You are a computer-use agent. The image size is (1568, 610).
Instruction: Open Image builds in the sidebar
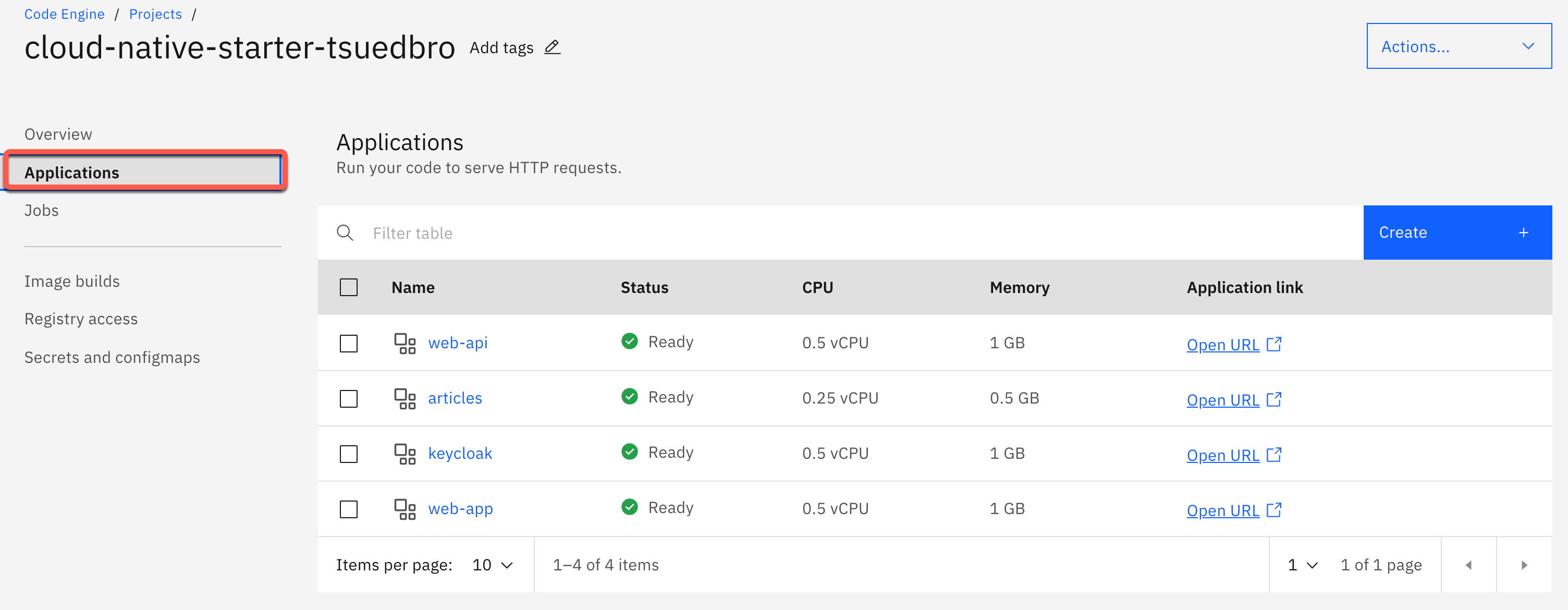72,281
